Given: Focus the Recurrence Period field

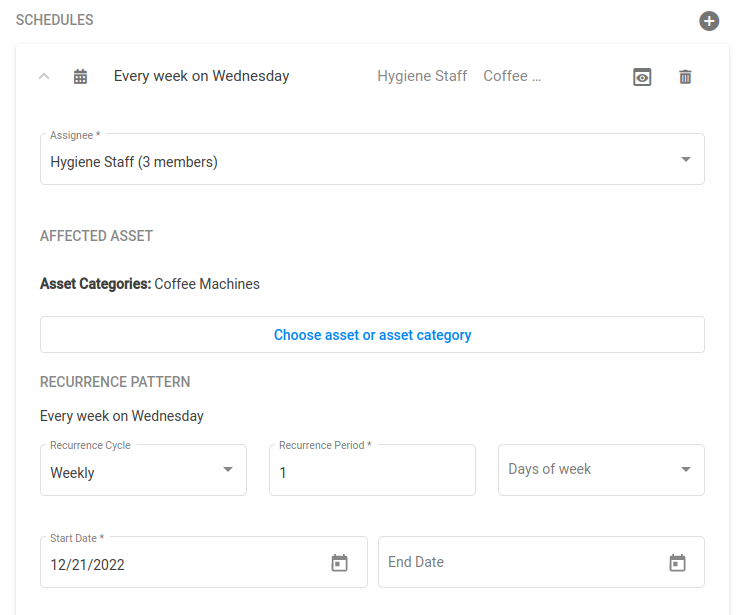Looking at the screenshot, I should (372, 470).
